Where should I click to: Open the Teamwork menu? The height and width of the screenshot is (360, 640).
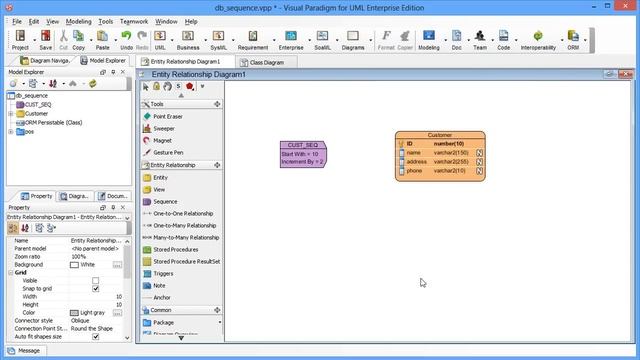(x=134, y=21)
